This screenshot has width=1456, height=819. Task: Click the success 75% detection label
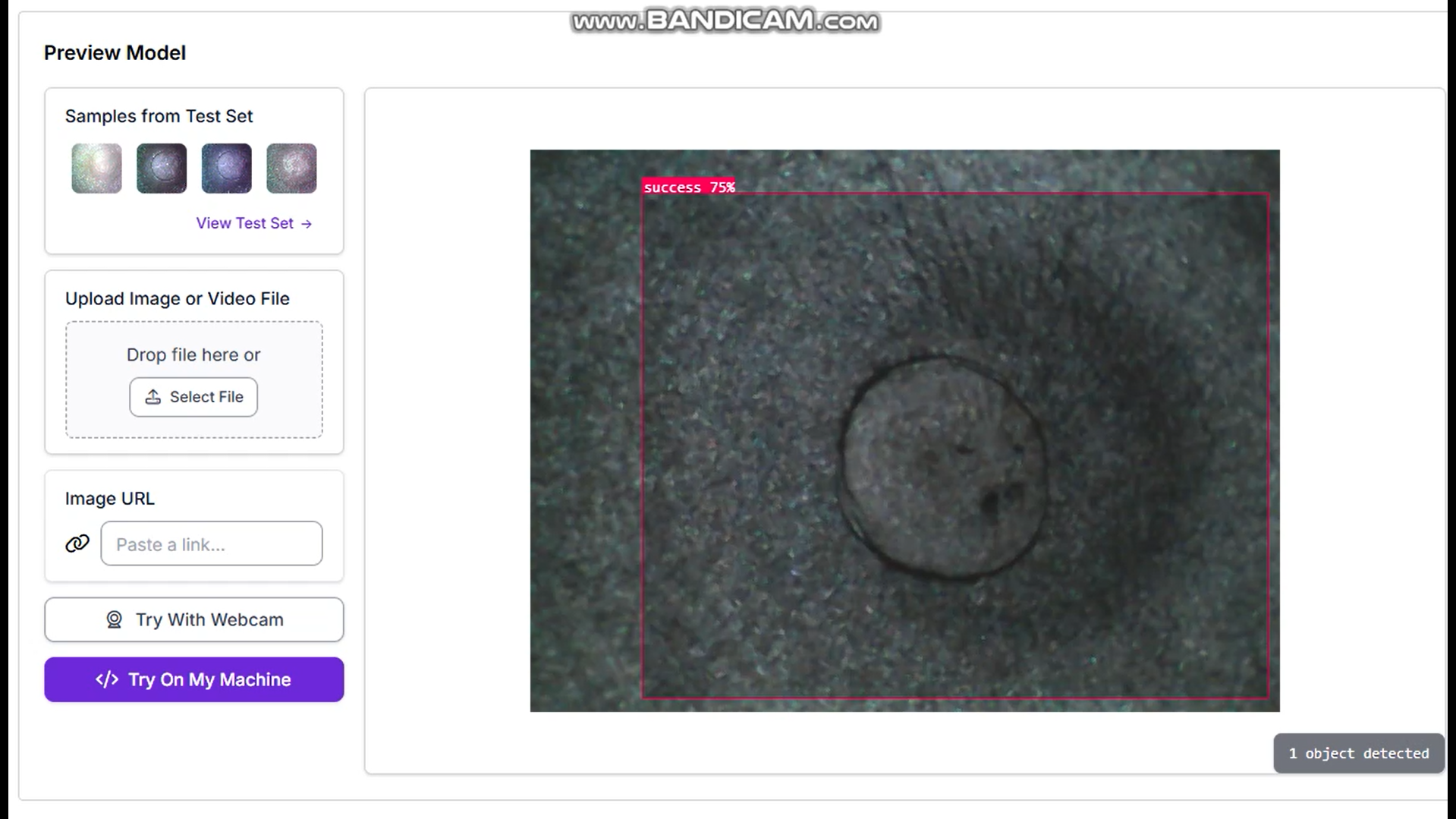coord(689,187)
